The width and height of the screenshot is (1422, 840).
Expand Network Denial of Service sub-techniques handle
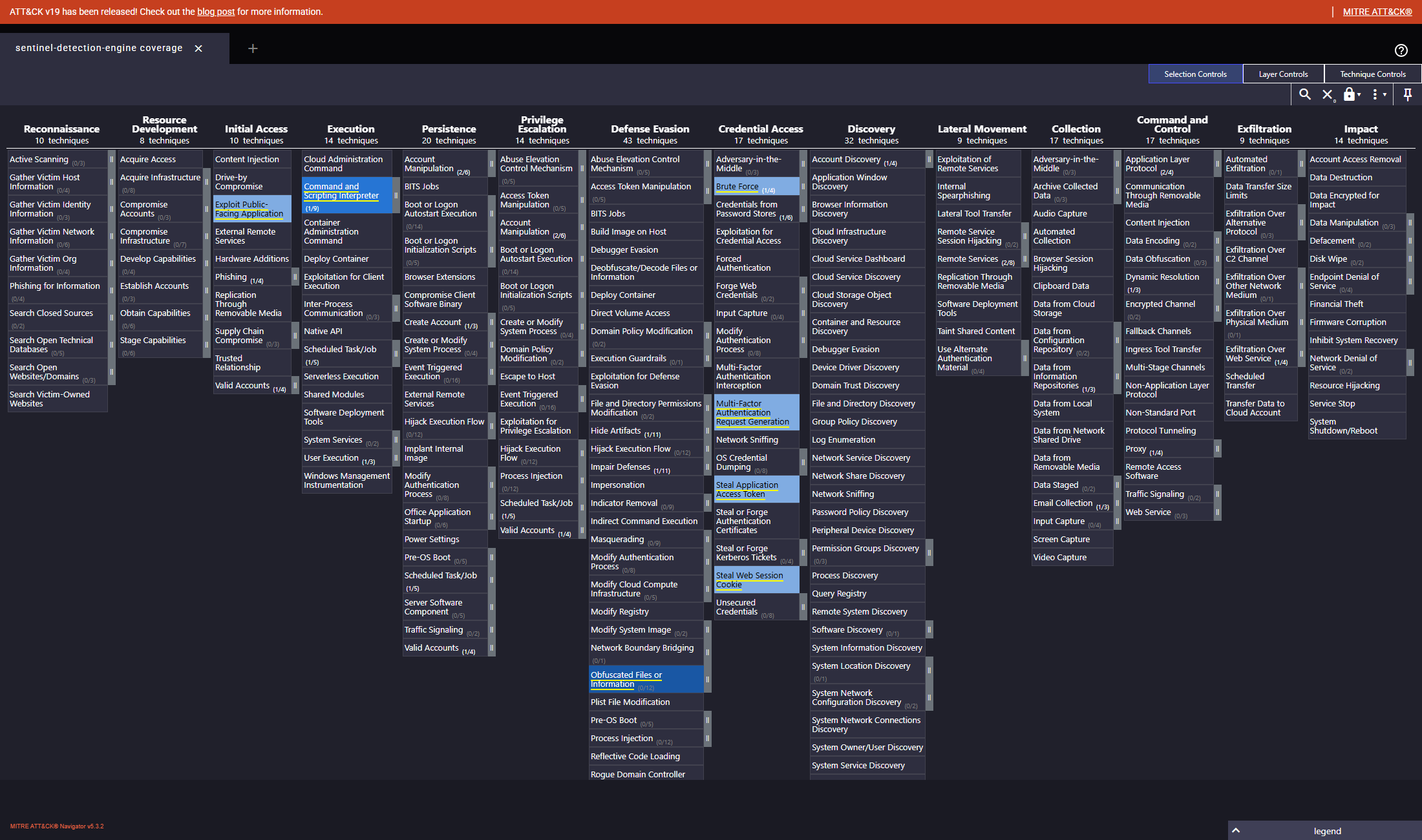[1410, 362]
